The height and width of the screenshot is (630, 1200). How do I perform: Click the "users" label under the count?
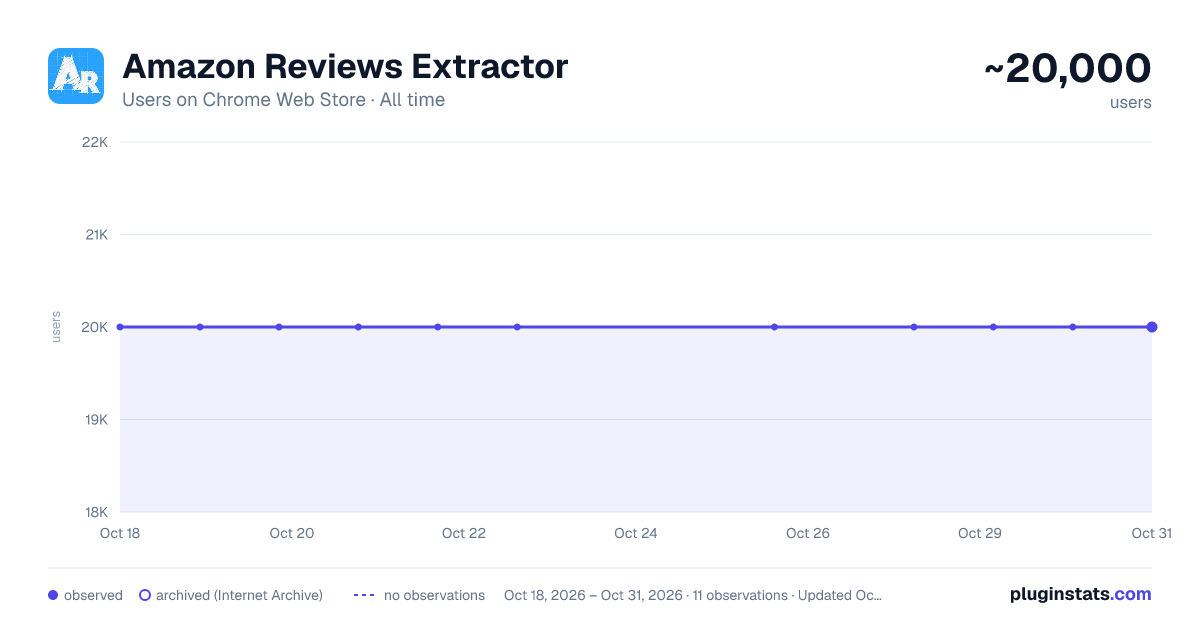coord(1130,102)
